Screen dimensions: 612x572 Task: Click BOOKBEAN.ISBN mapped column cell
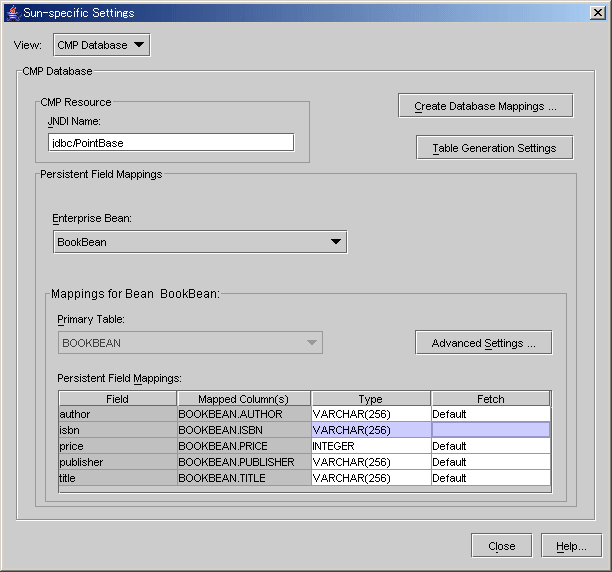tap(244, 430)
